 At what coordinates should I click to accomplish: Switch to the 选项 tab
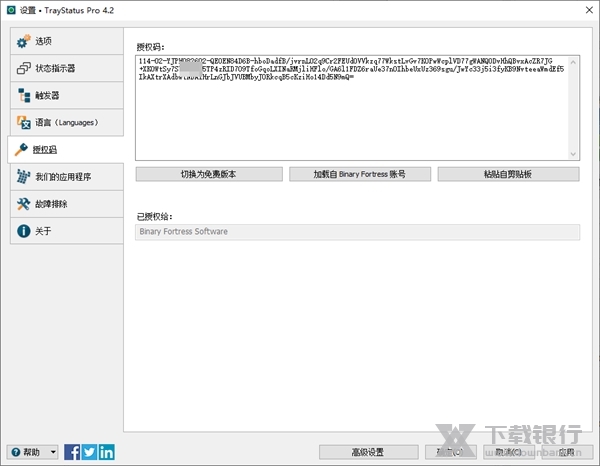point(67,41)
